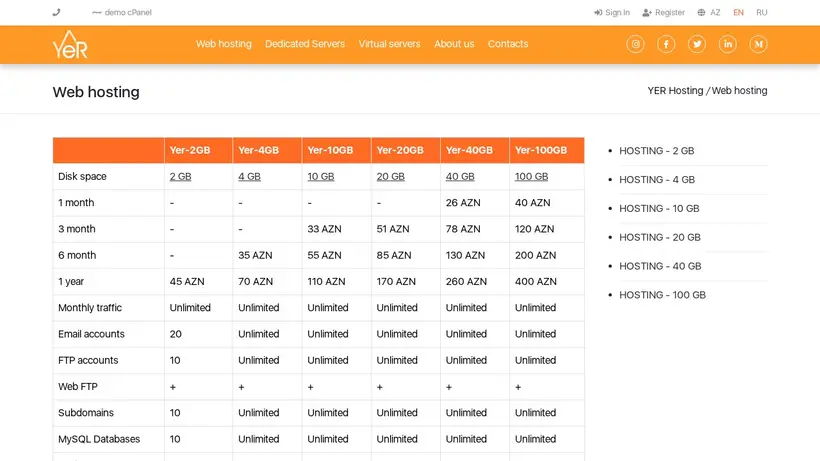Open HOSTING - 10 GB sidebar link

(659, 209)
